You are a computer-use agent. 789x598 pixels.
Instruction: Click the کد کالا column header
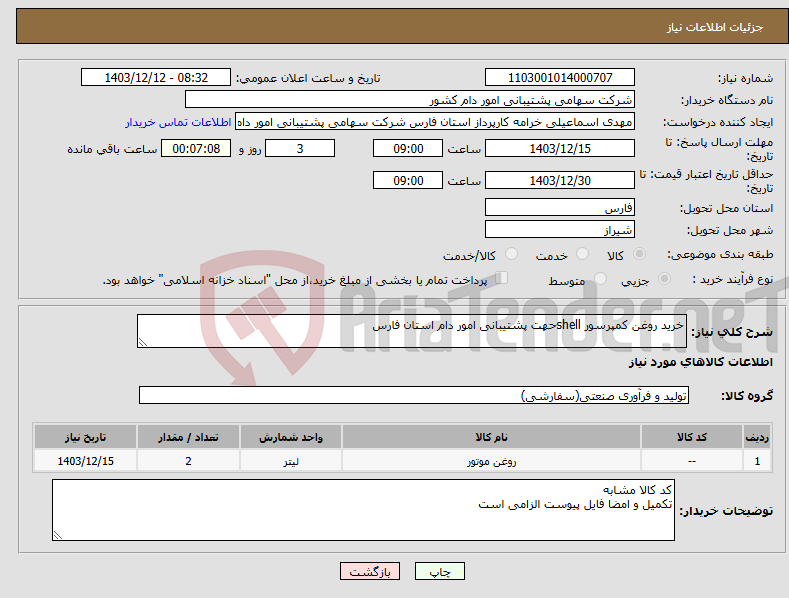click(x=692, y=437)
